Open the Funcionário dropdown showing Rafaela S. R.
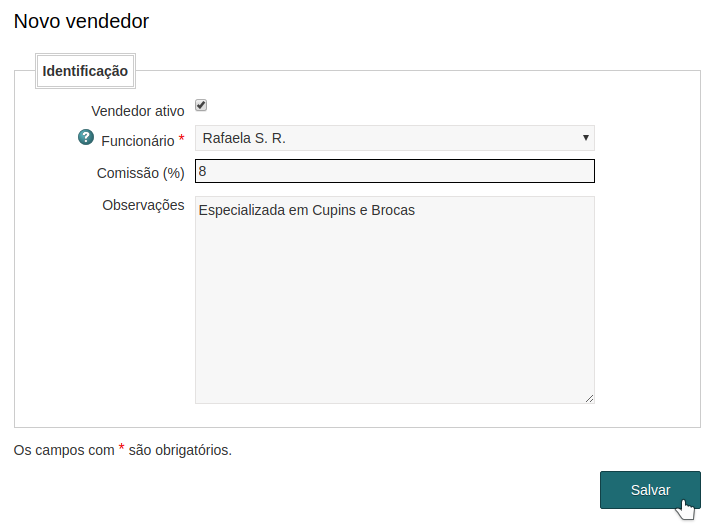 click(394, 138)
